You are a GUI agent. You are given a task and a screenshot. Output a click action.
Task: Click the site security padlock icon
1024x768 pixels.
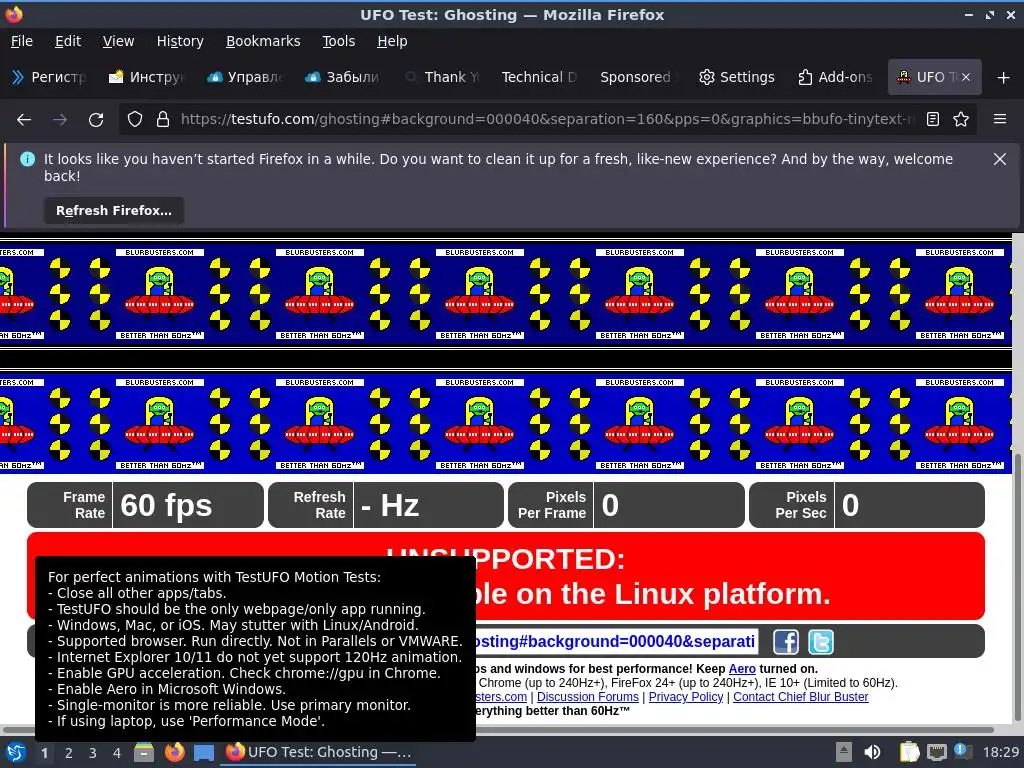(163, 120)
